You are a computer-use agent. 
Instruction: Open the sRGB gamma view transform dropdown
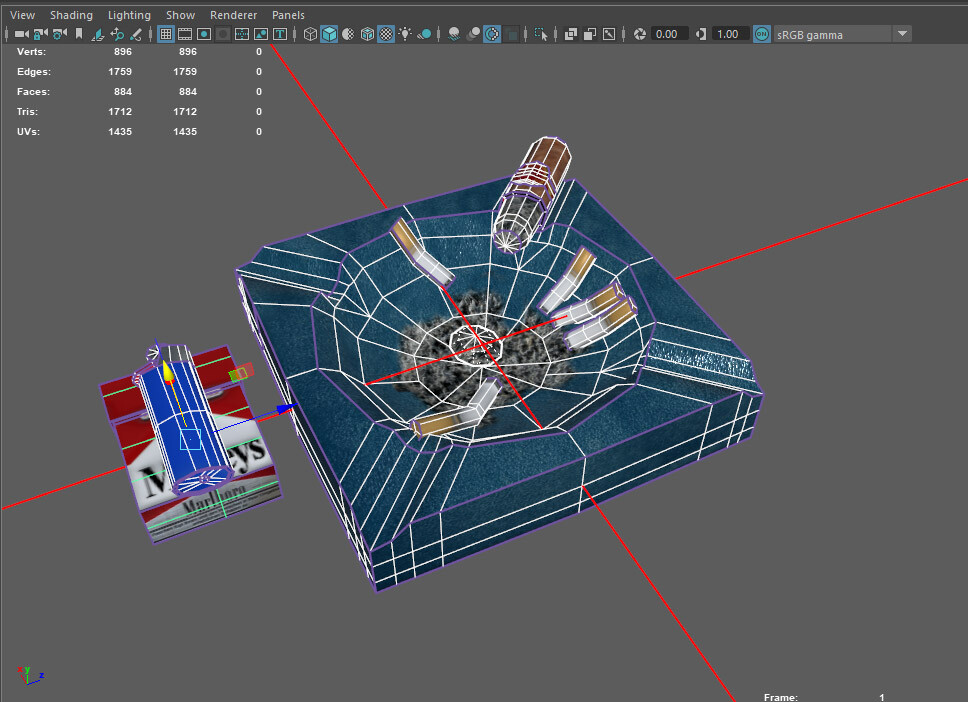[x=840, y=34]
